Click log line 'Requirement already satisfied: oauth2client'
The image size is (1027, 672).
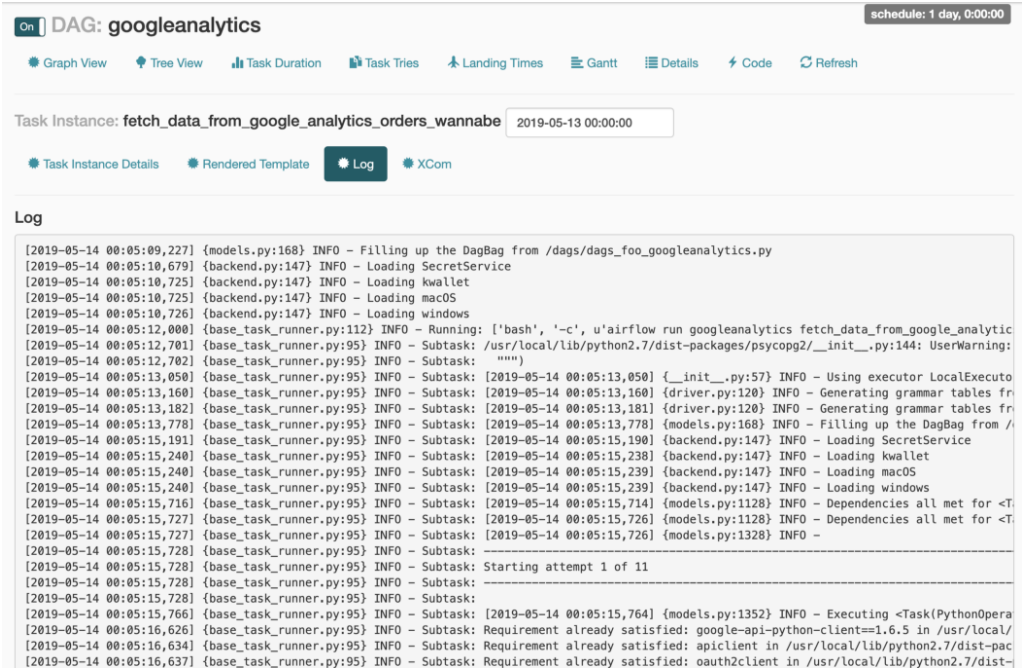[519, 662]
